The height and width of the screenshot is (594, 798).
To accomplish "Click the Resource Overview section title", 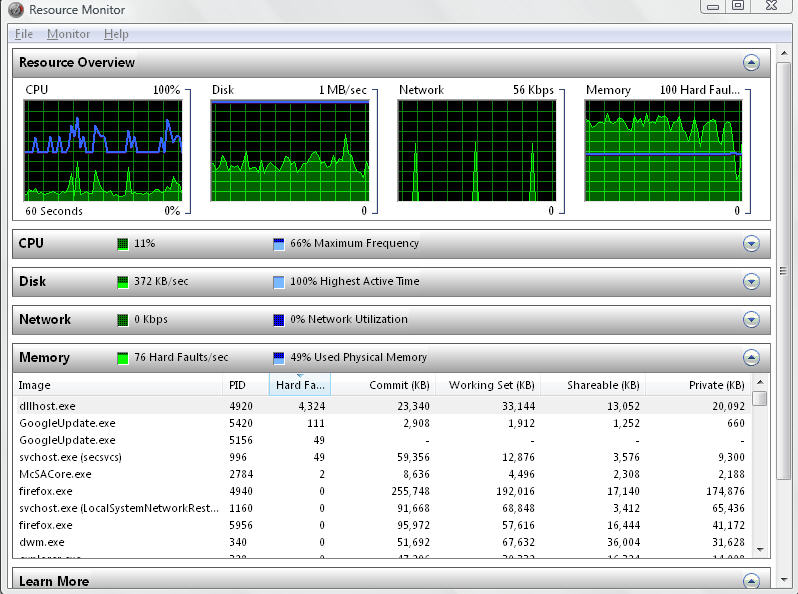I will [x=77, y=63].
